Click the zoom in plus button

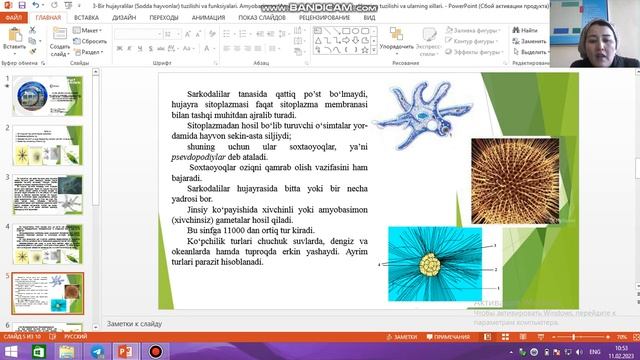click(x=608, y=337)
